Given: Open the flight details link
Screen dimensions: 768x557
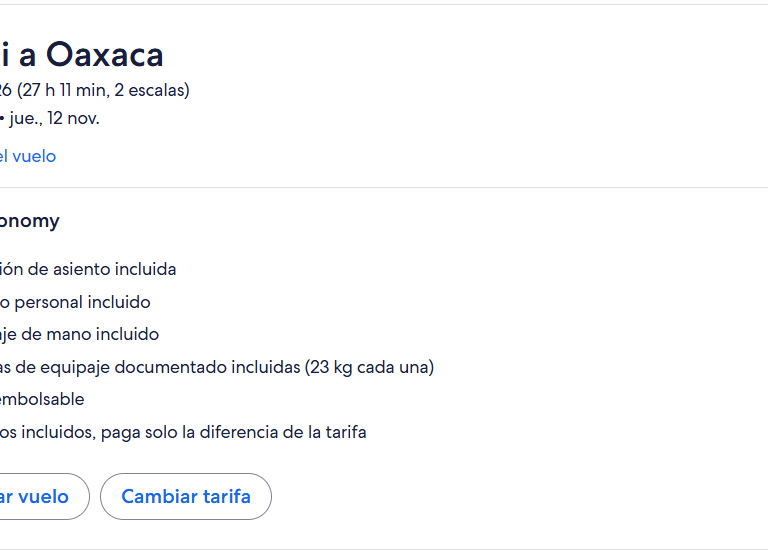Looking at the screenshot, I should pos(28,156).
